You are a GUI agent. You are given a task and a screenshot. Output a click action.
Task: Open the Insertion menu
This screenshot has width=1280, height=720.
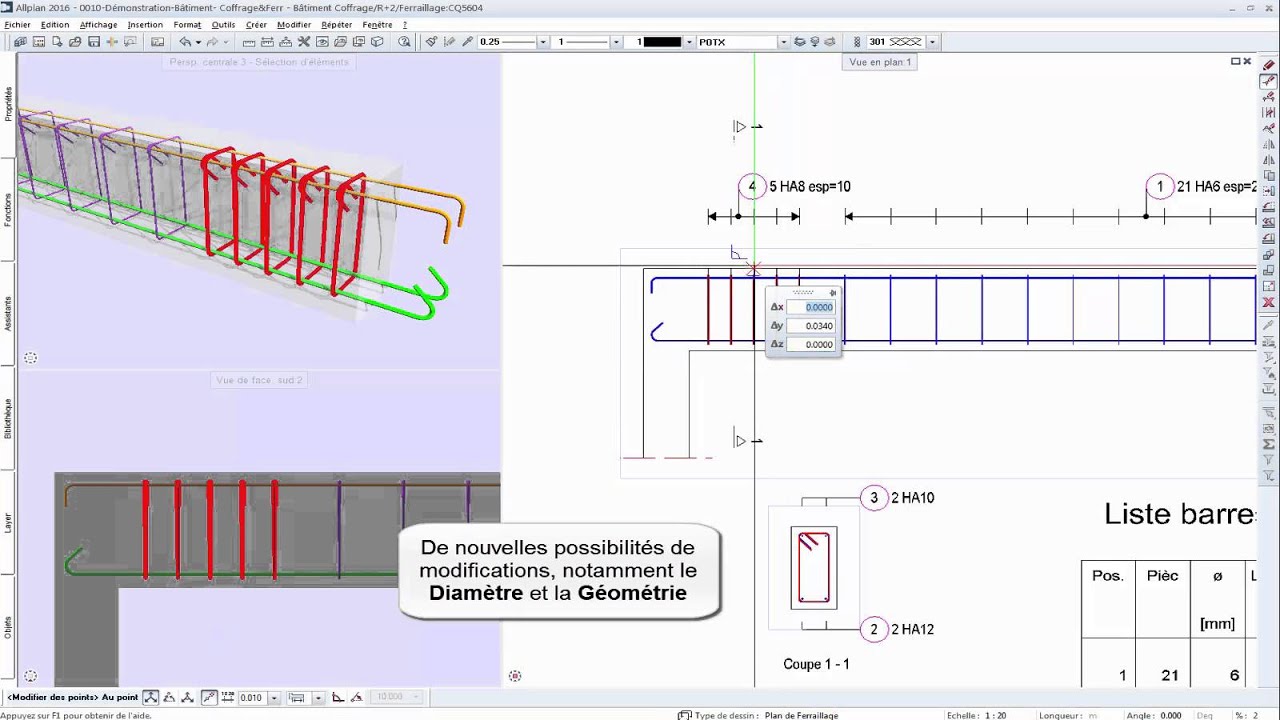coord(145,25)
